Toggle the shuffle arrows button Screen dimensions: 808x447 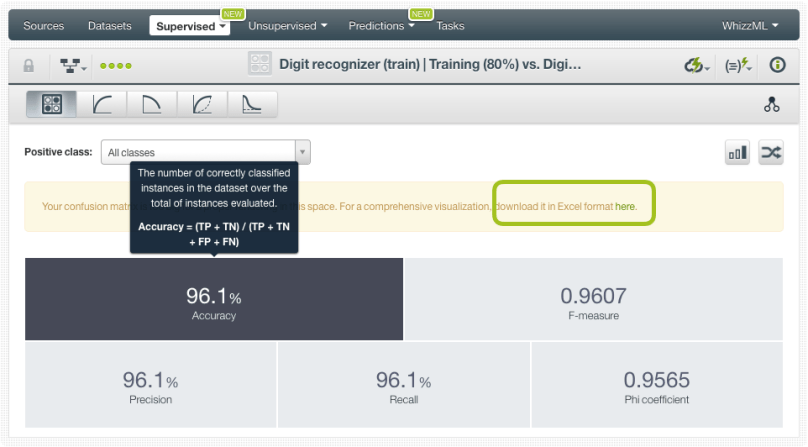click(x=771, y=153)
